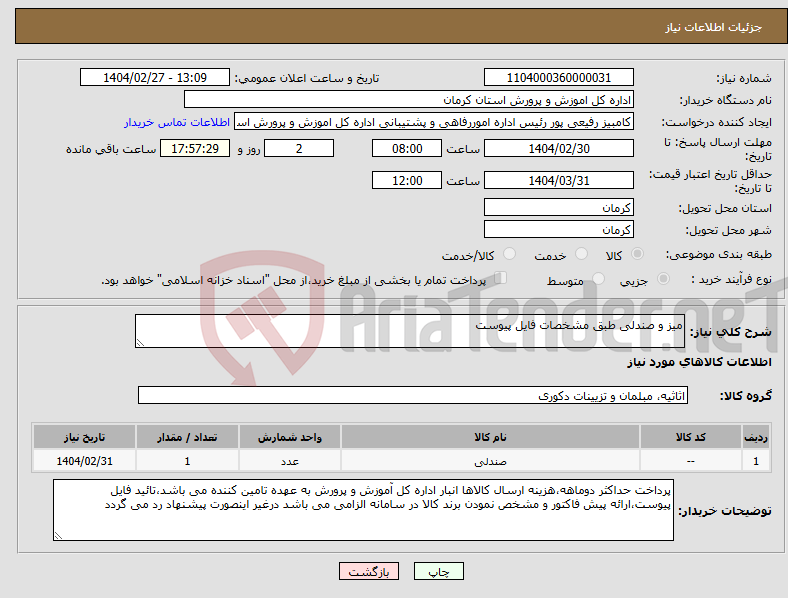Screen dimensions: 788x598
Task: Click the شماره نیاز number field
Action: (x=558, y=77)
